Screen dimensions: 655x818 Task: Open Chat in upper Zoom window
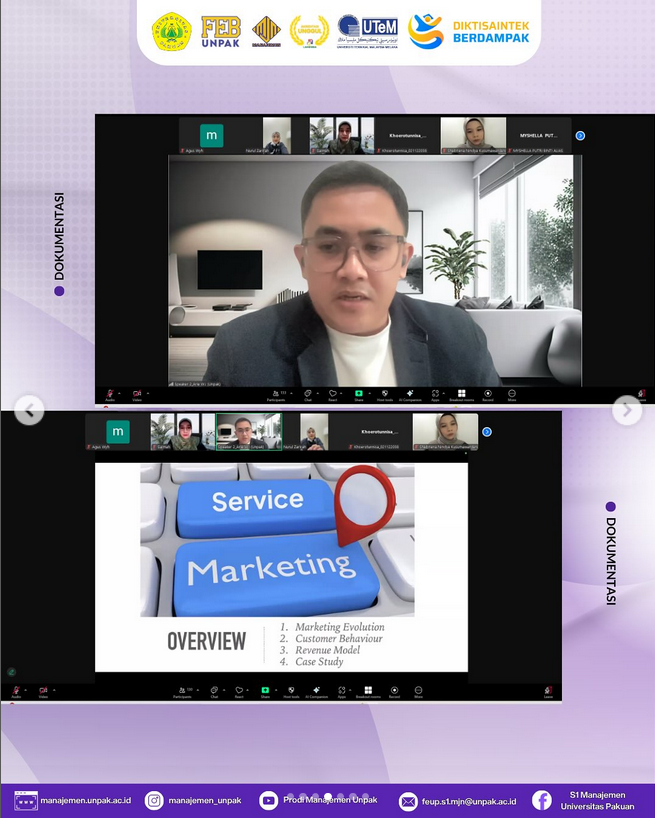(x=308, y=395)
